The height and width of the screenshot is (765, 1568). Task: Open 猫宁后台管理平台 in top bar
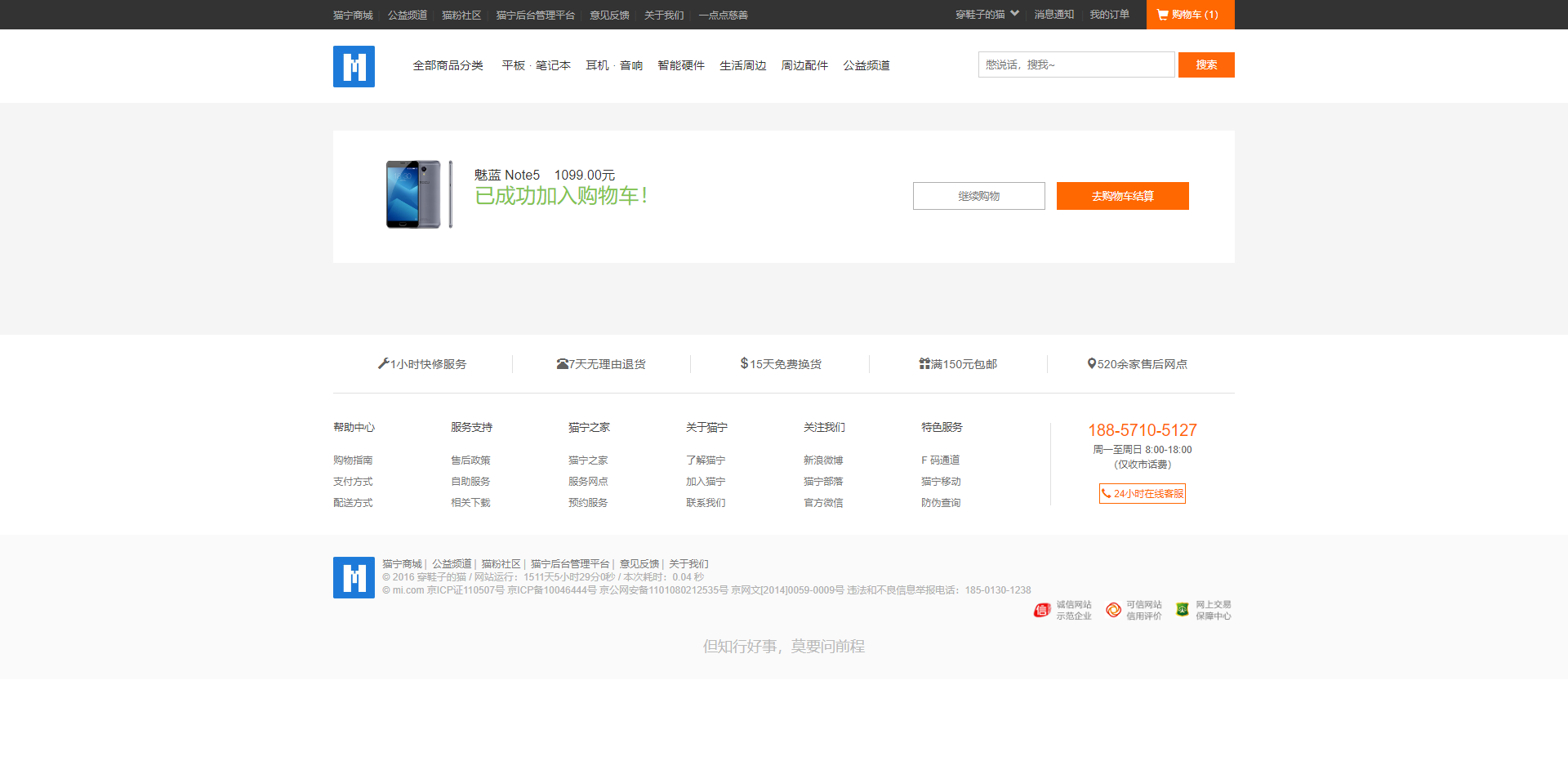[x=536, y=16]
